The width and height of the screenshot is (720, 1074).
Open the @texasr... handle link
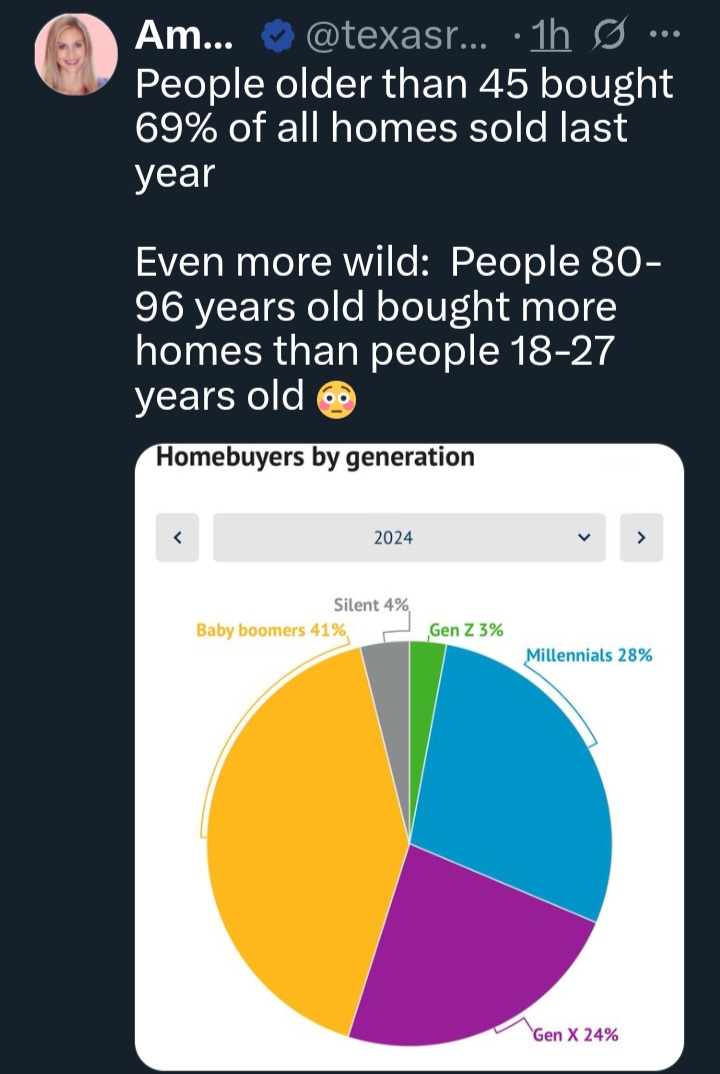[396, 38]
